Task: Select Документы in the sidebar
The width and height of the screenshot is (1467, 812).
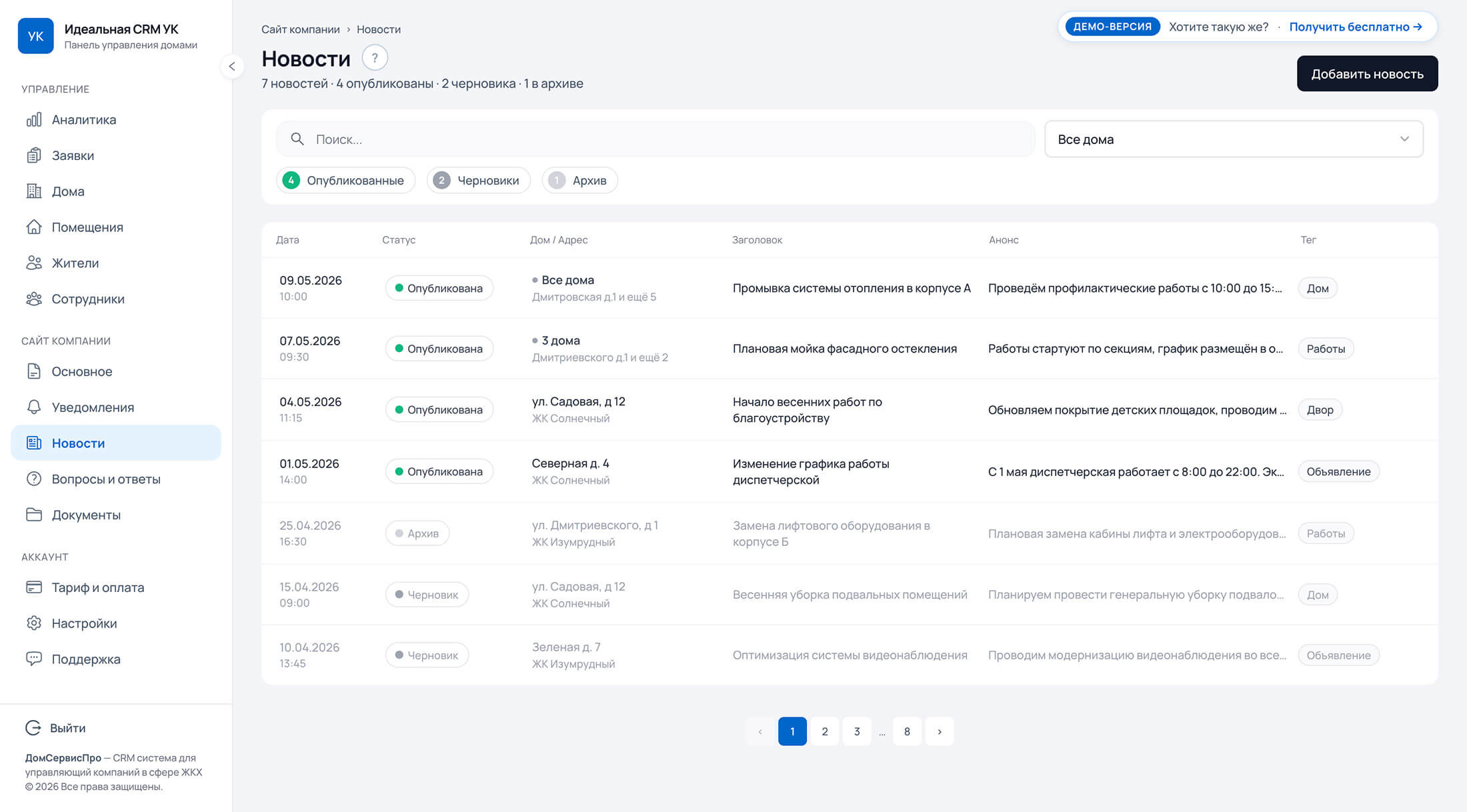Action: tap(116, 515)
